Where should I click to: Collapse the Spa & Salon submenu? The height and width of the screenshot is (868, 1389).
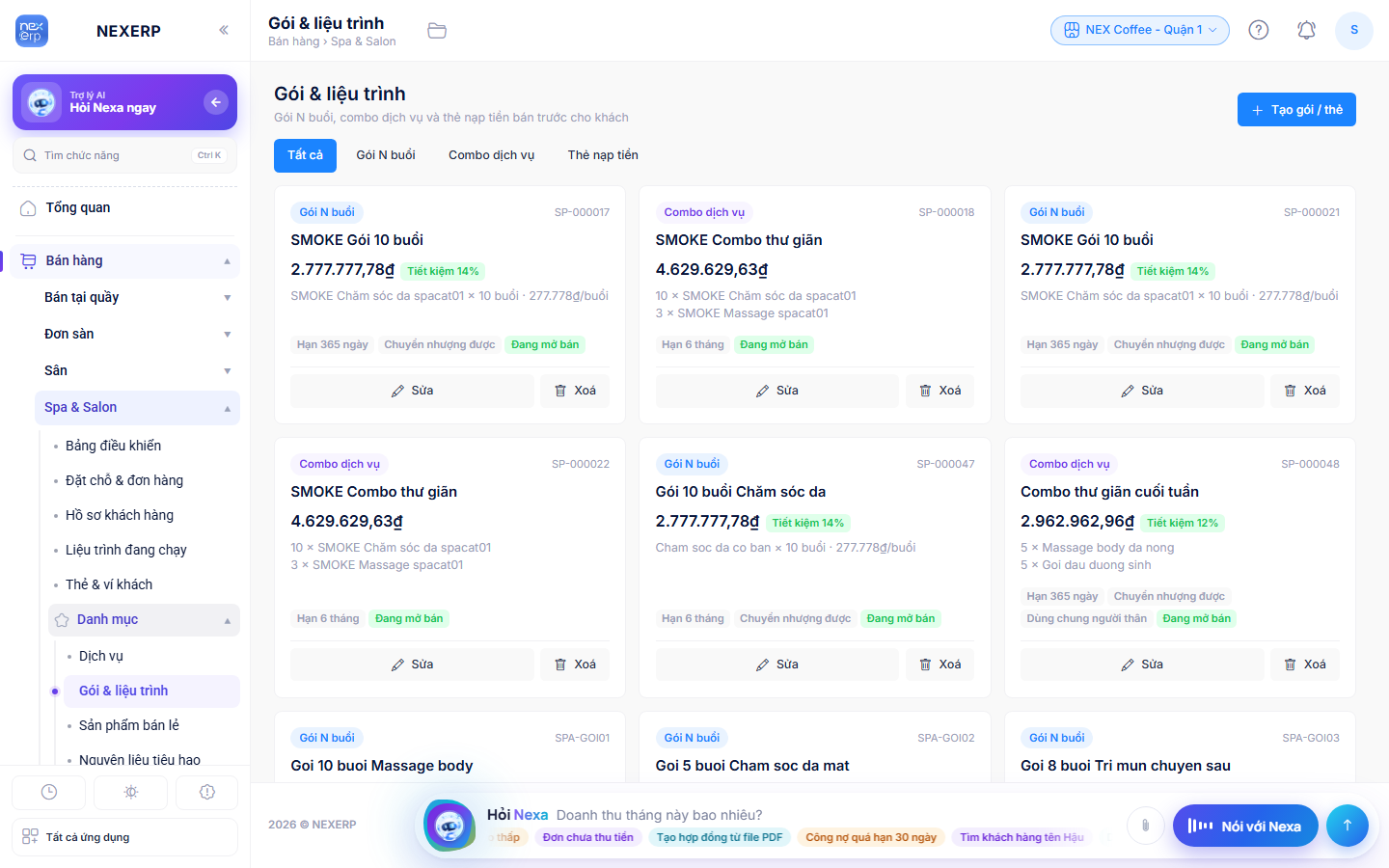click(x=137, y=407)
